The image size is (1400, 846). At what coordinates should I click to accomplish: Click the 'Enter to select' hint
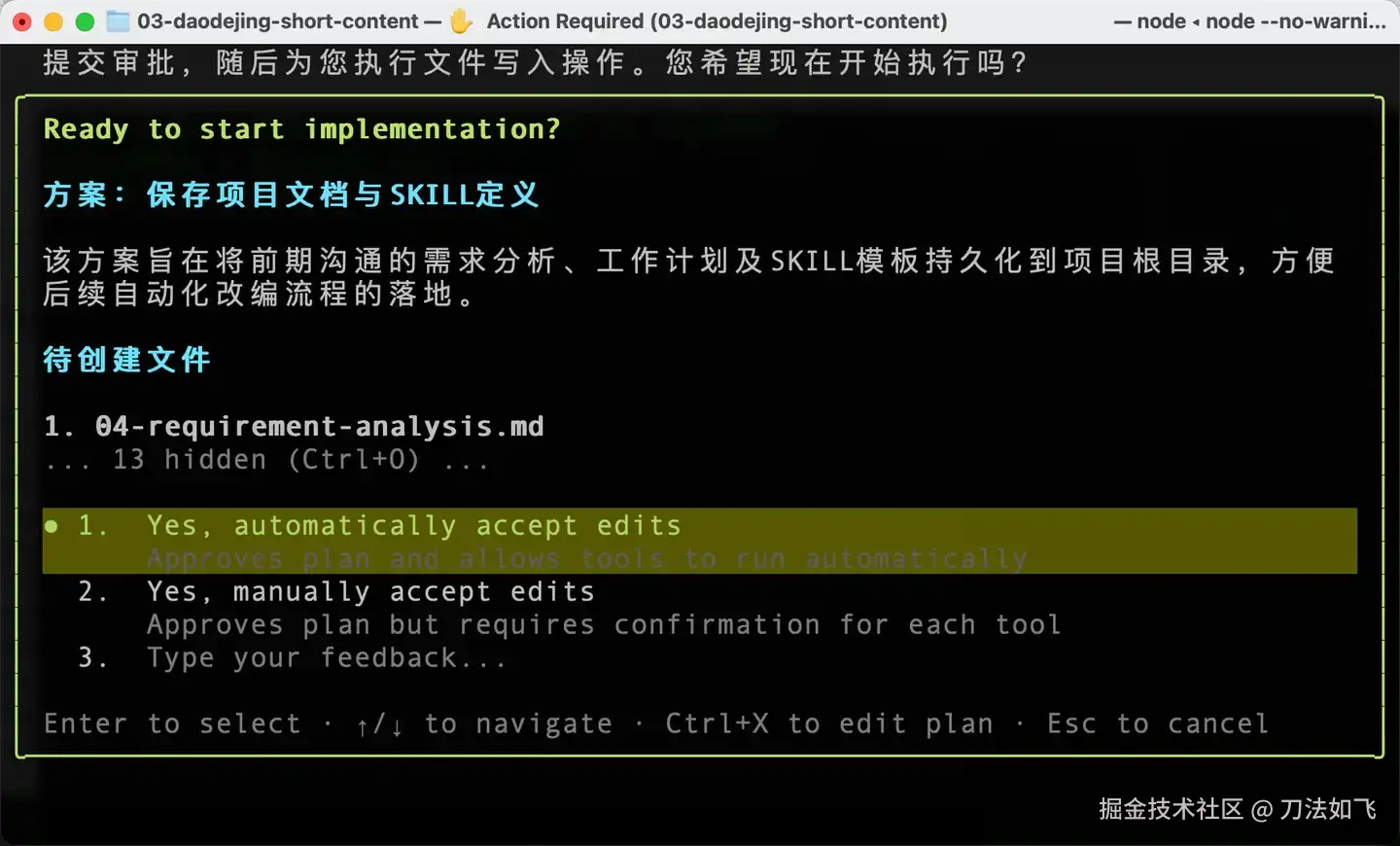pyautogui.click(x=172, y=724)
